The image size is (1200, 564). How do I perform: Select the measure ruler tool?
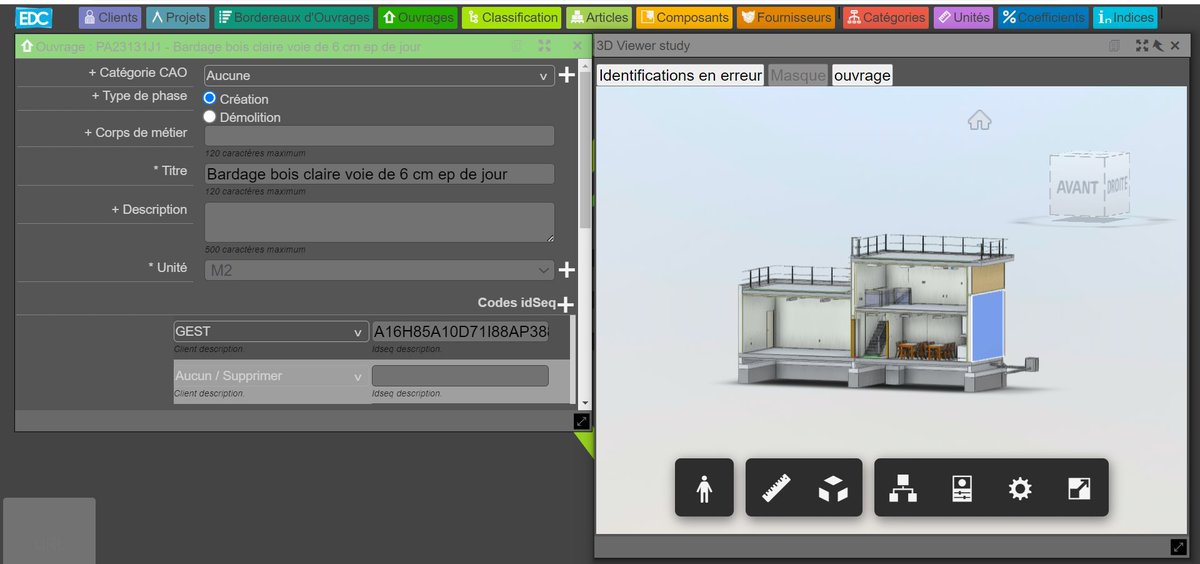coord(776,488)
